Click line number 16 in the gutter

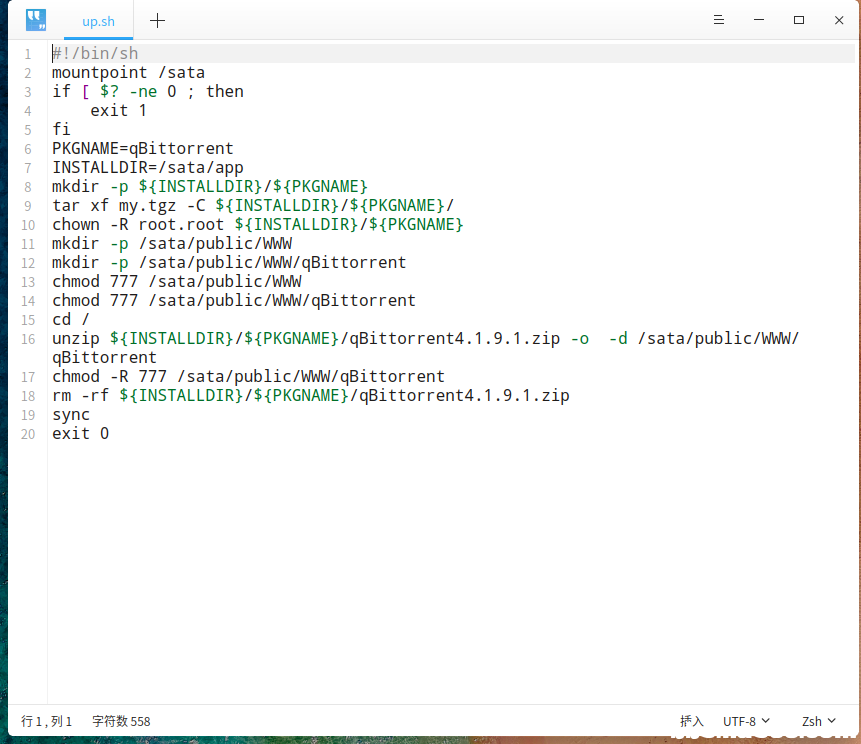28,339
